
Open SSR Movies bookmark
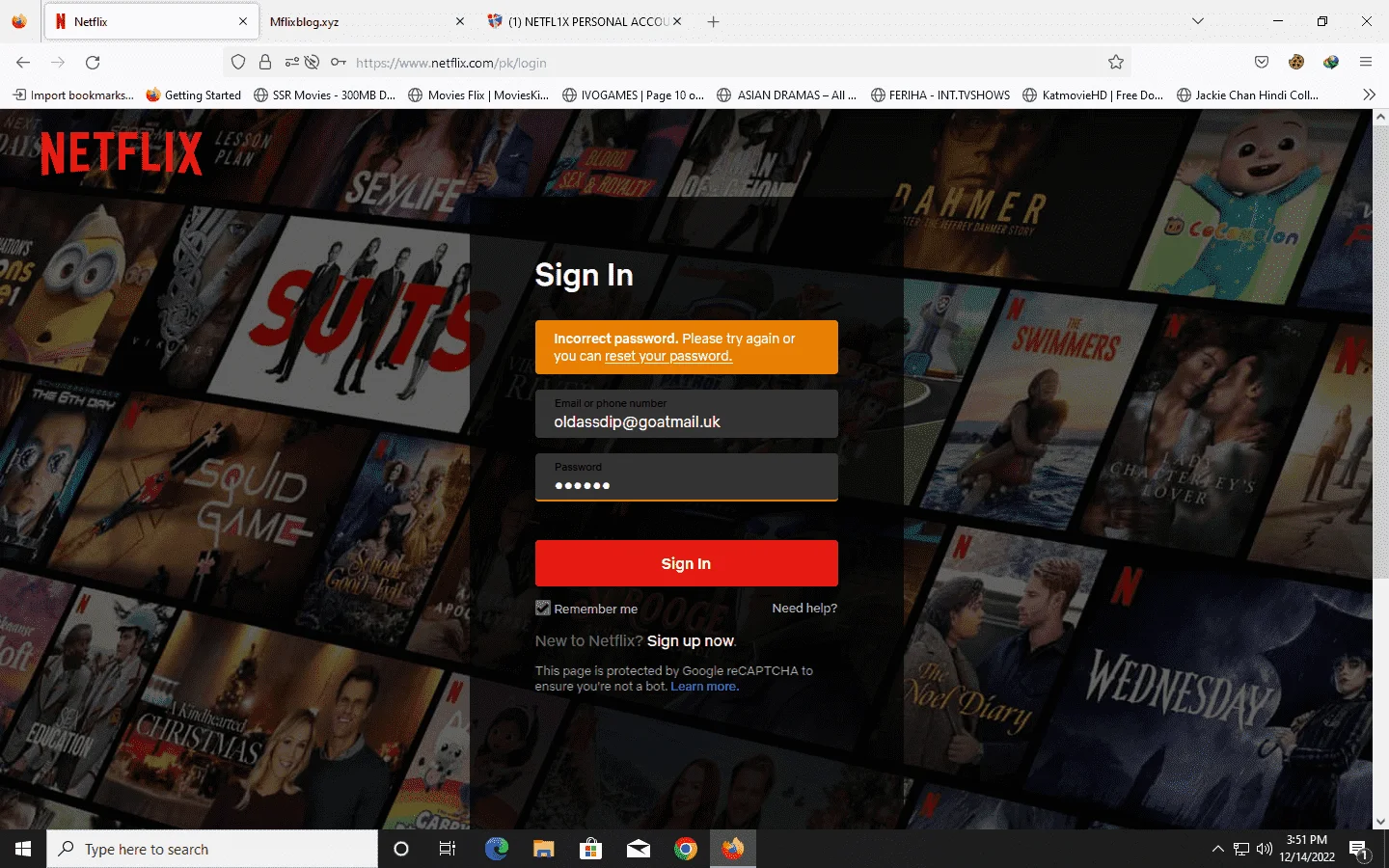(325, 95)
